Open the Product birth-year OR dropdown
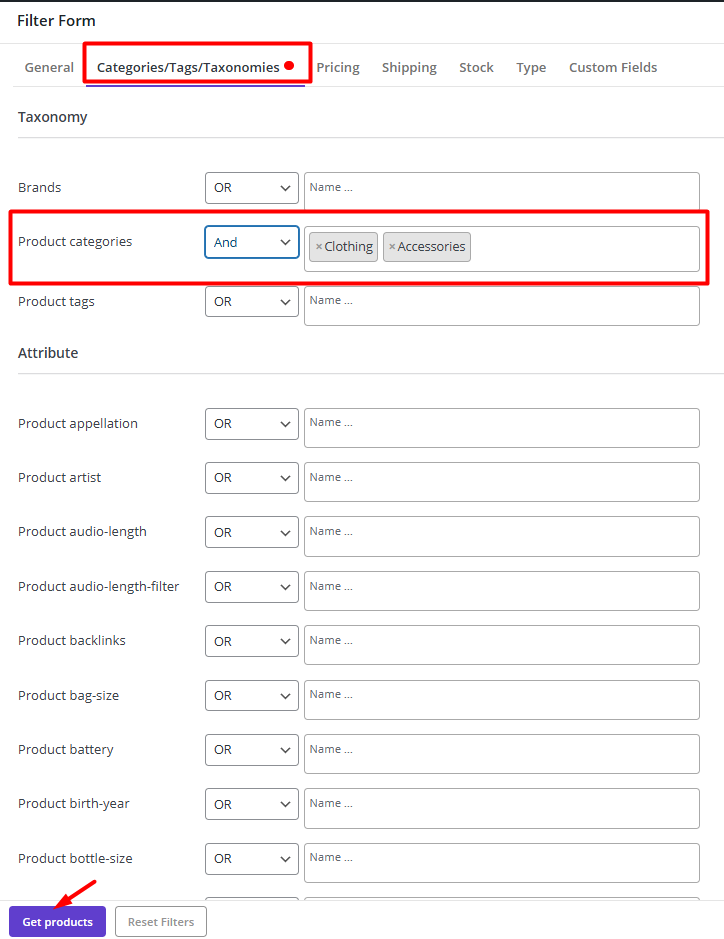Viewport: 724px width, 939px height. pyautogui.click(x=251, y=803)
